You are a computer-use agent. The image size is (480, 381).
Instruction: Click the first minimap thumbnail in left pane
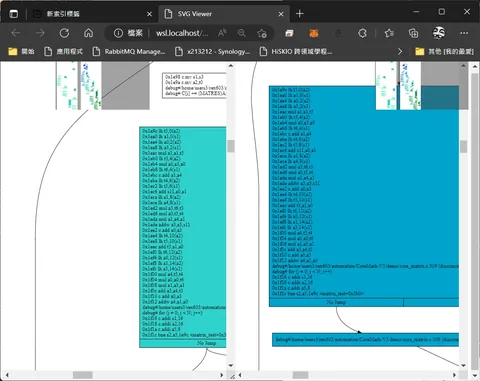[67, 85]
